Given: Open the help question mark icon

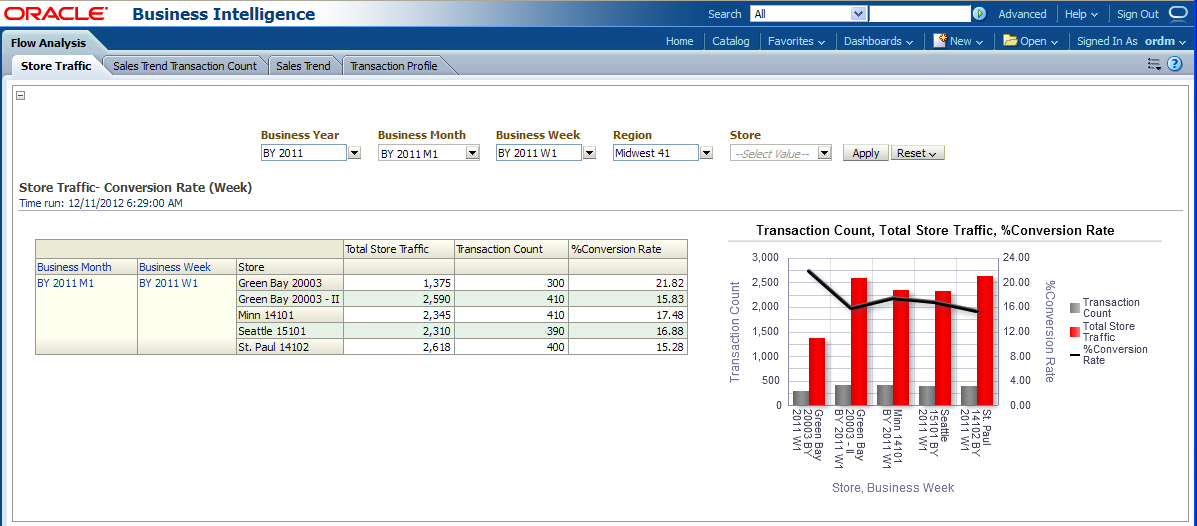Looking at the screenshot, I should 1175,64.
